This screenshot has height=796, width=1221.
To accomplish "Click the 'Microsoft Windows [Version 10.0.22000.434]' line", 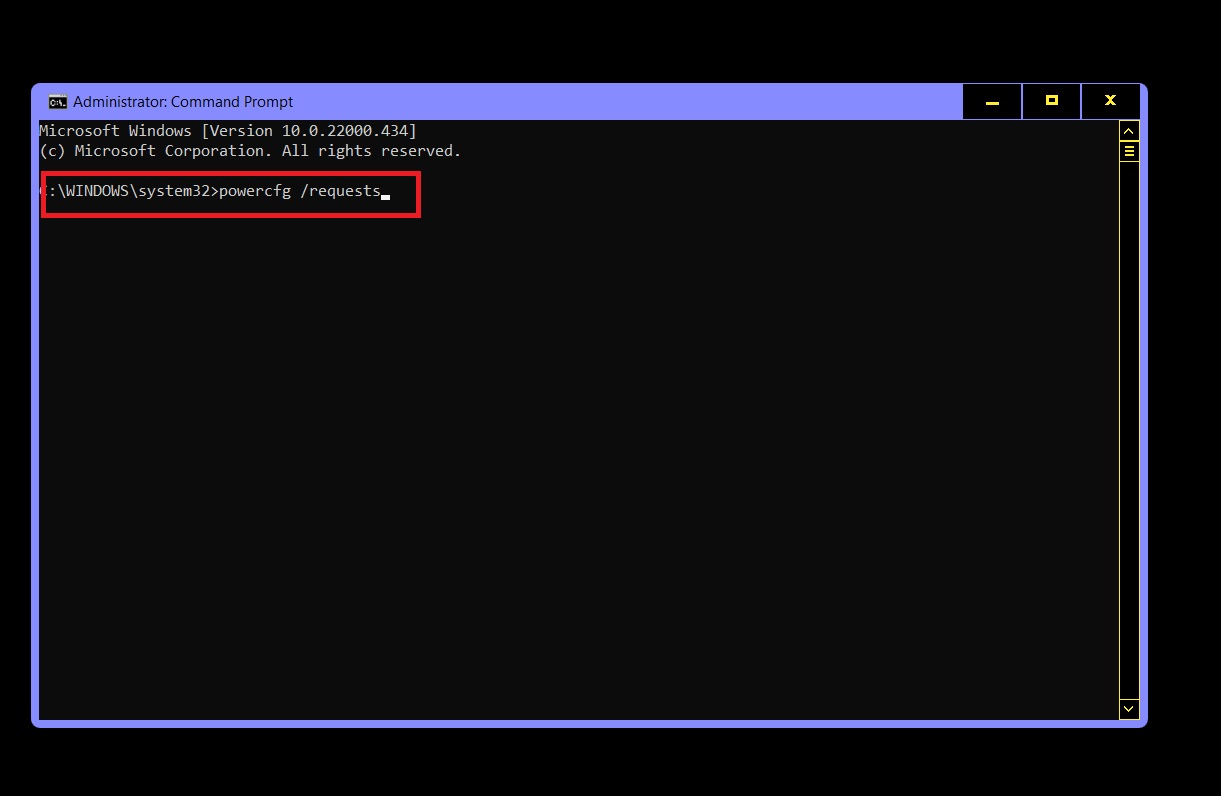I will tap(228, 131).
